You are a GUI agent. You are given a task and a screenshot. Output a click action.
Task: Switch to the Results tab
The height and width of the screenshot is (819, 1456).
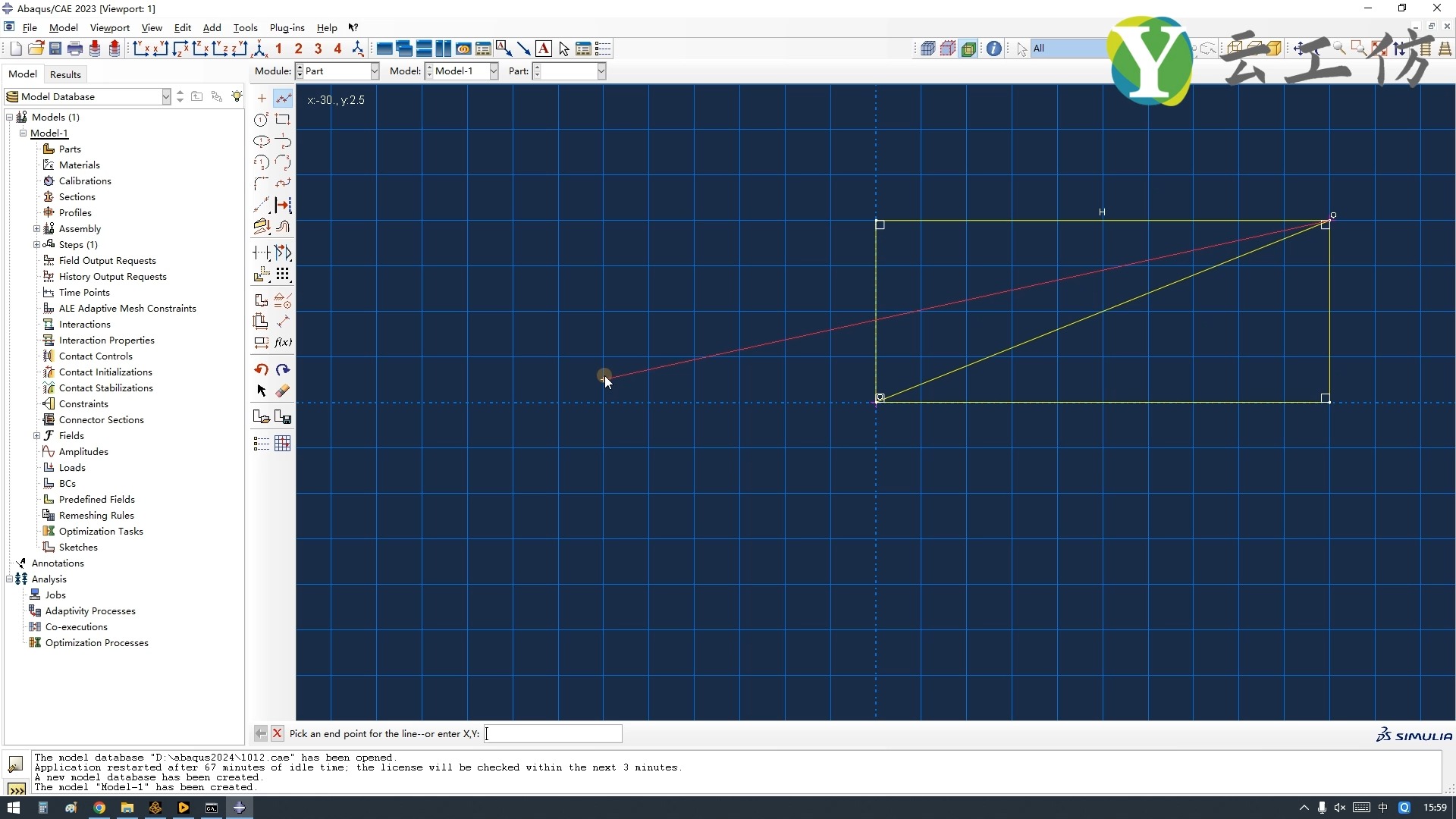65,74
